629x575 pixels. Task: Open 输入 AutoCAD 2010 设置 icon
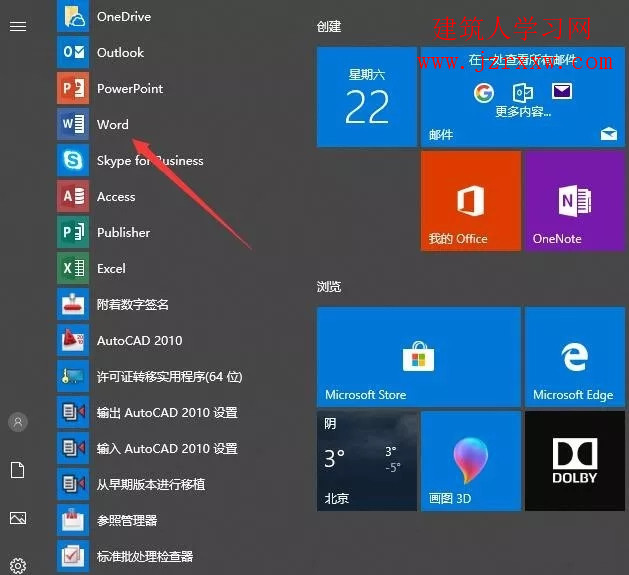point(73,448)
